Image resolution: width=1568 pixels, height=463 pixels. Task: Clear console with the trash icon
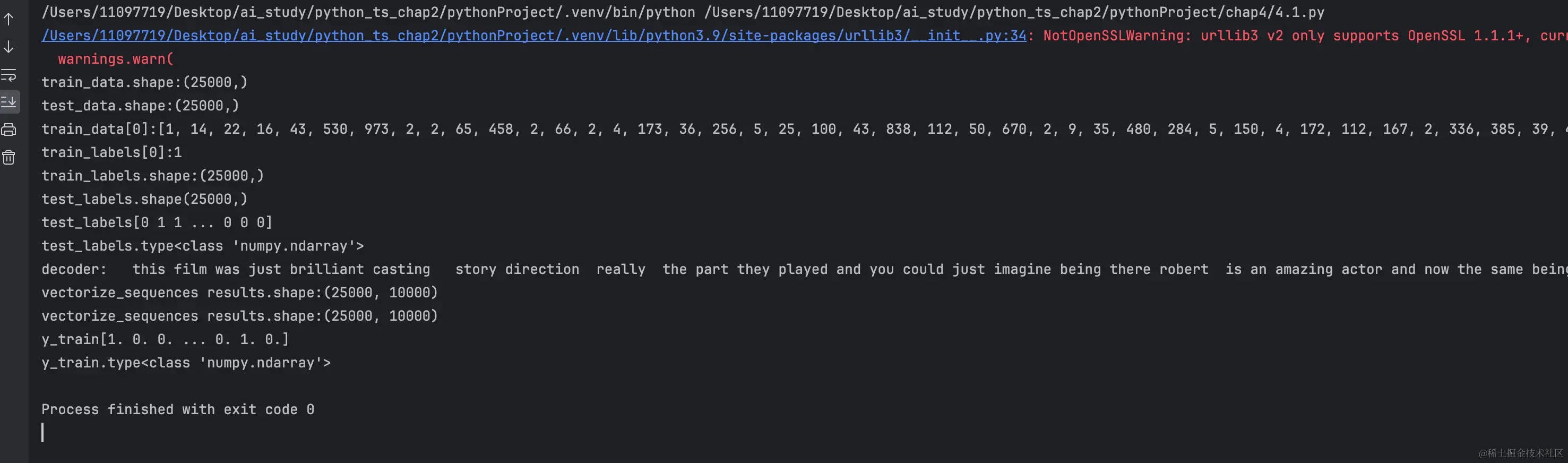coord(9,158)
